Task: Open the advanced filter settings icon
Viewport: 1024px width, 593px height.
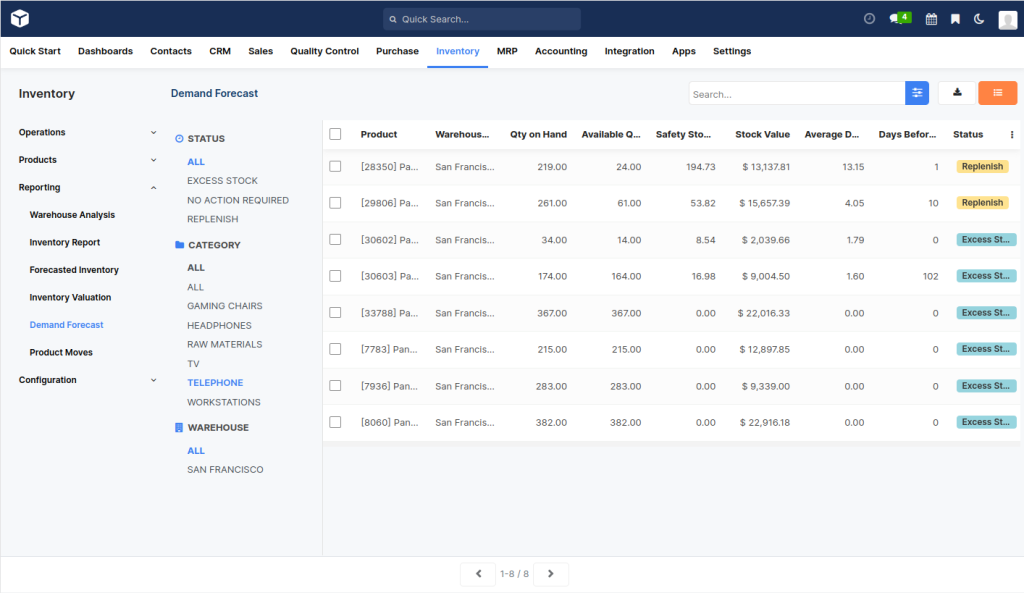Action: click(x=917, y=92)
